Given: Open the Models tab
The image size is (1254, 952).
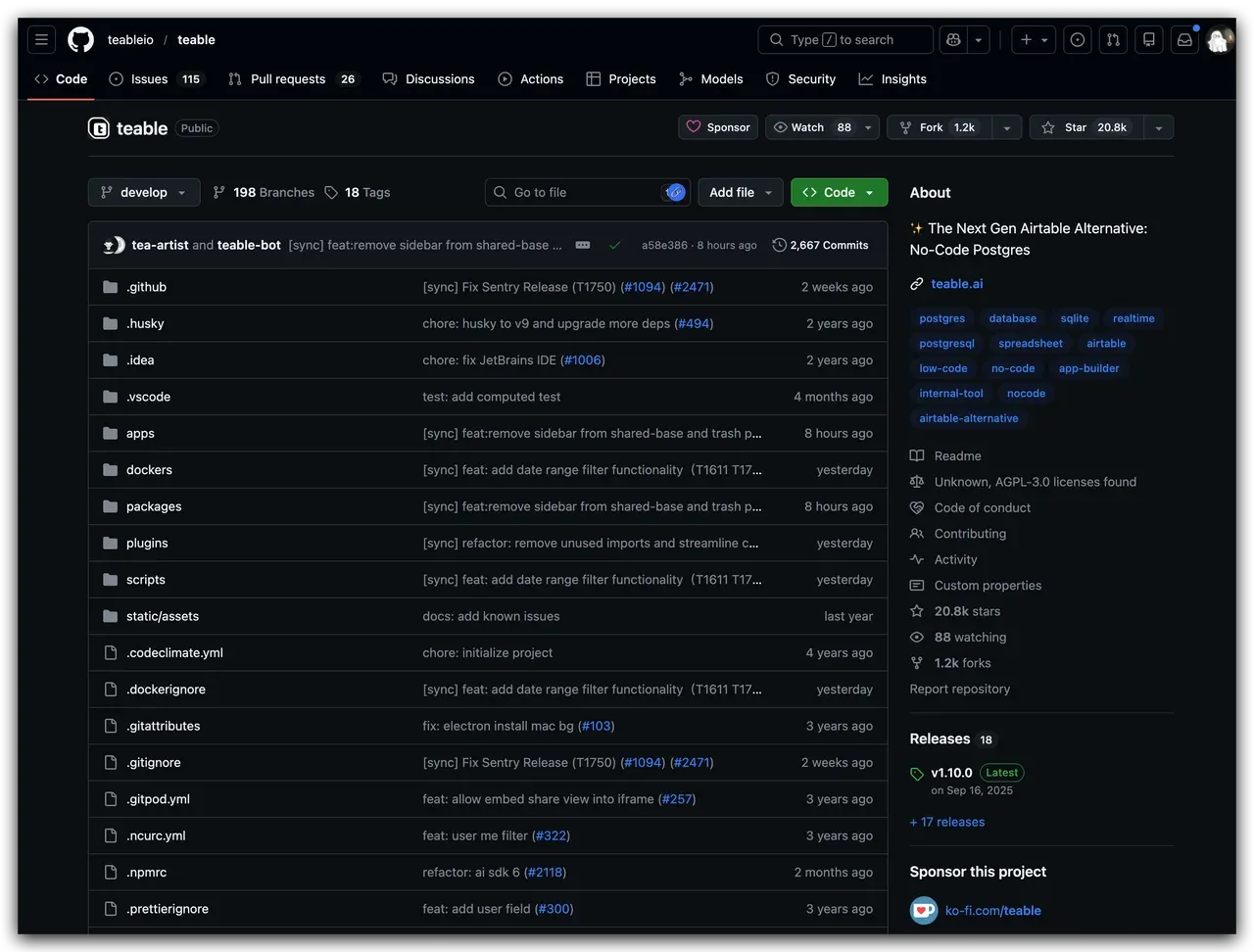Looking at the screenshot, I should 711,79.
